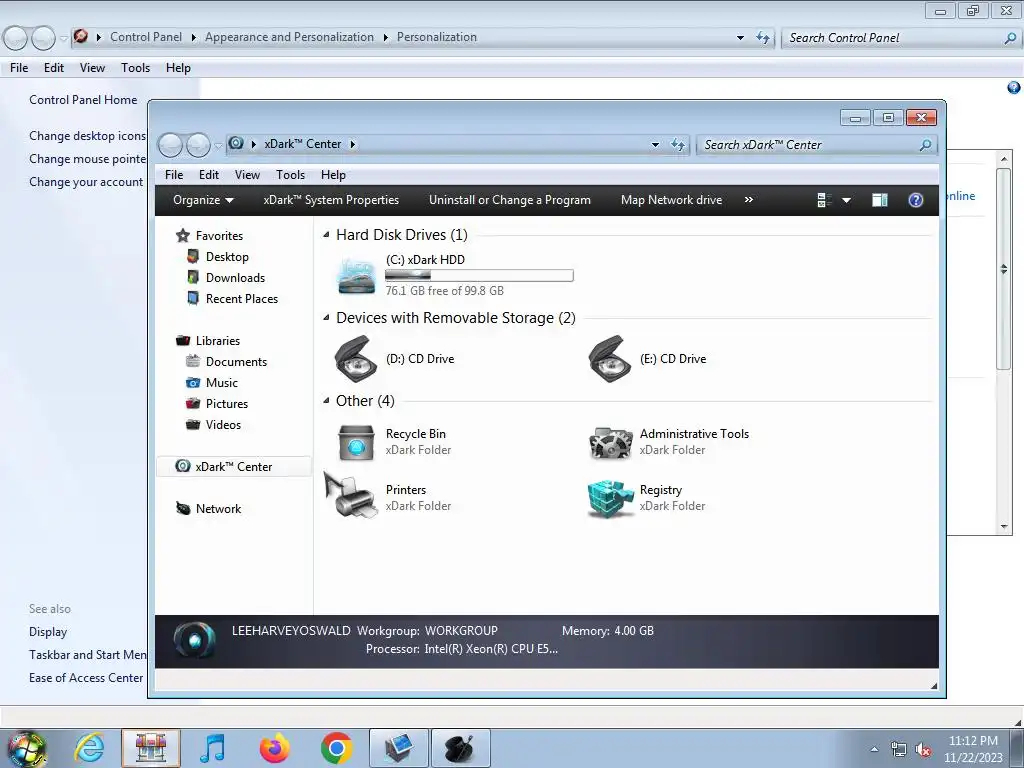The width and height of the screenshot is (1024, 768).
Task: Show more toolbar commands chevron
Action: tap(748, 200)
